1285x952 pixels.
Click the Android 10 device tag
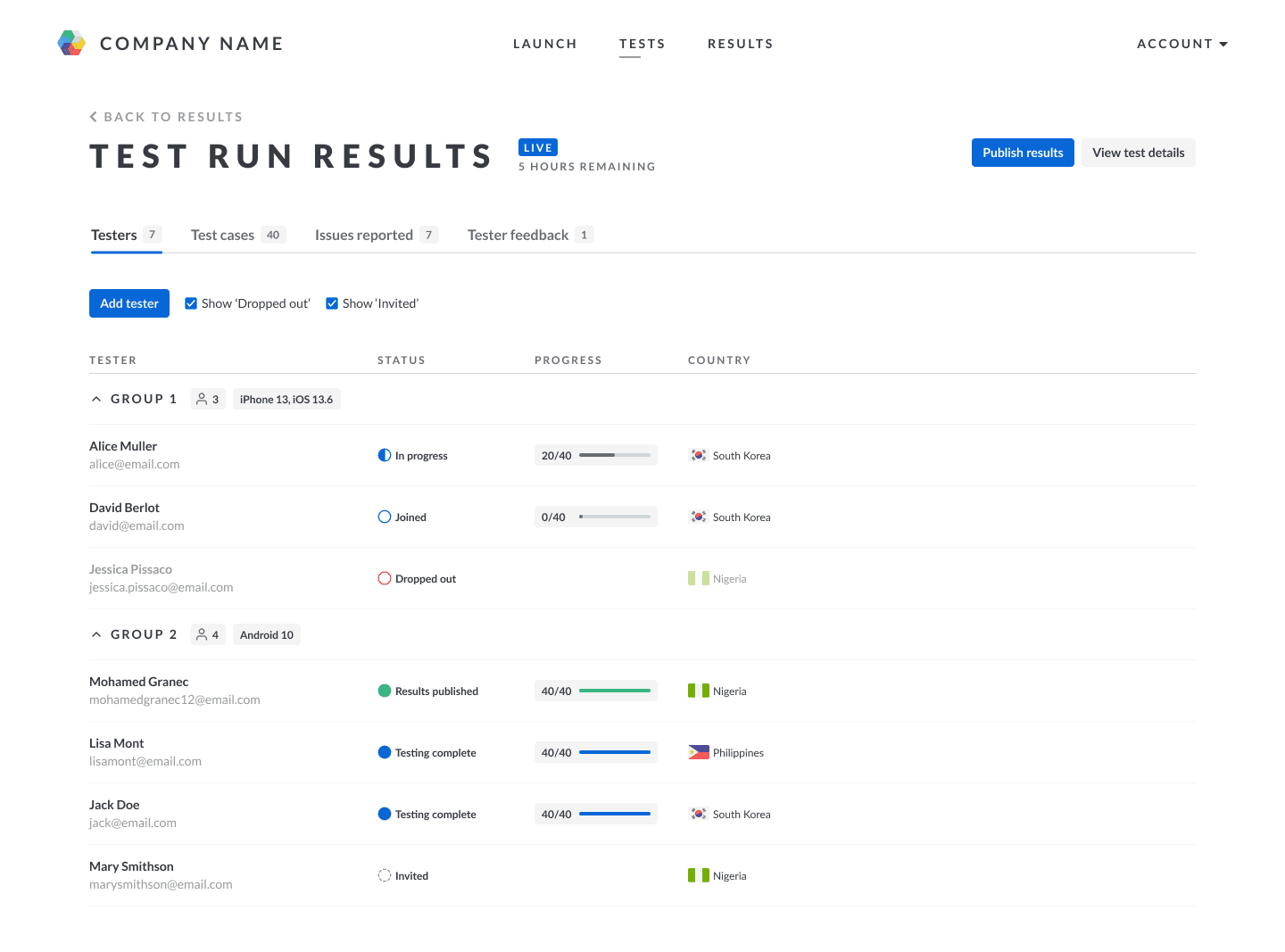[267, 634]
